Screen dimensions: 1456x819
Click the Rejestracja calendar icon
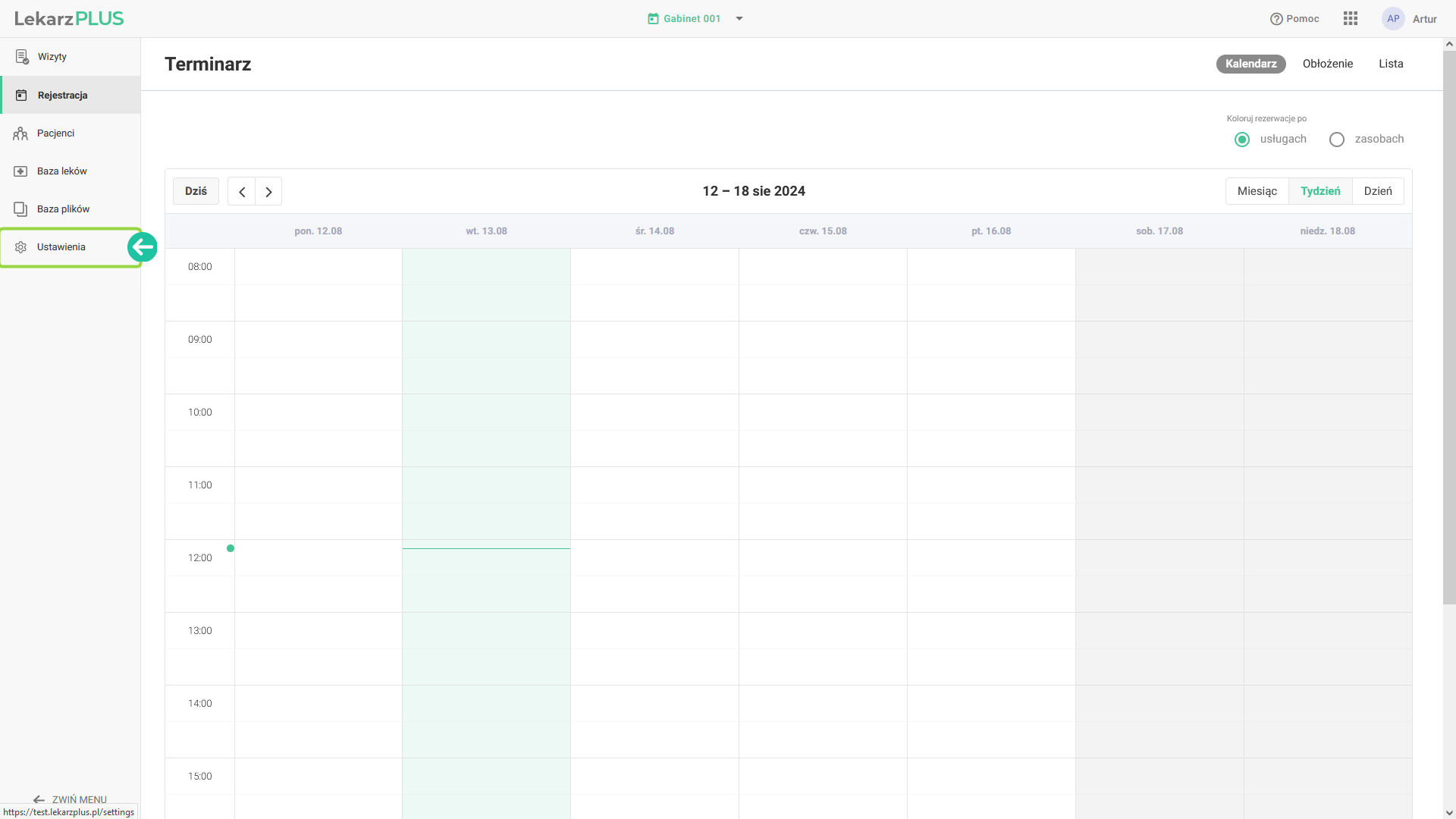point(21,95)
